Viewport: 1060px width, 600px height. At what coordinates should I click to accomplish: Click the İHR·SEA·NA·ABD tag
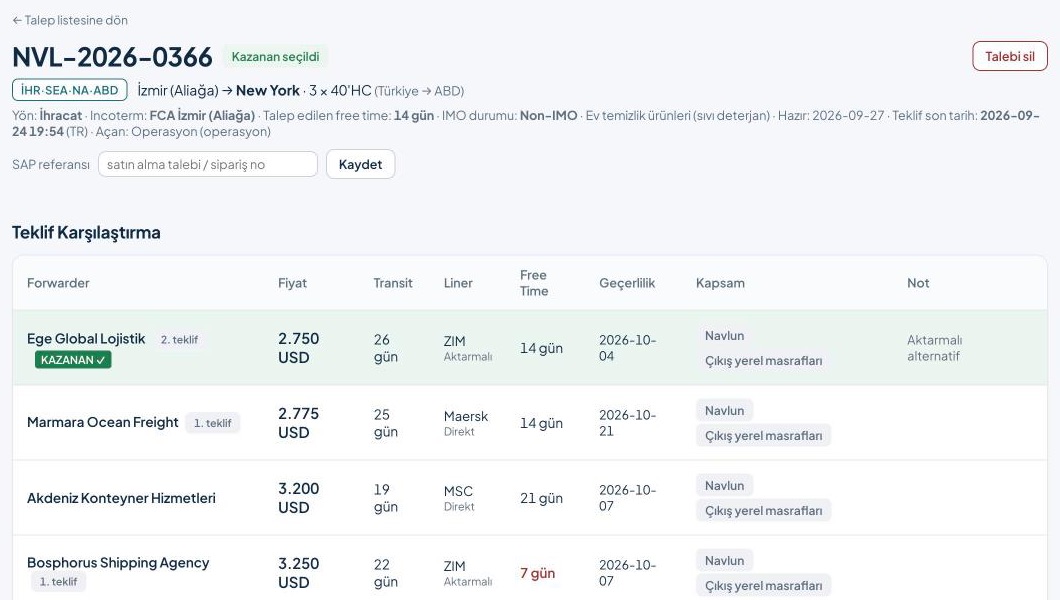pyautogui.click(x=70, y=91)
